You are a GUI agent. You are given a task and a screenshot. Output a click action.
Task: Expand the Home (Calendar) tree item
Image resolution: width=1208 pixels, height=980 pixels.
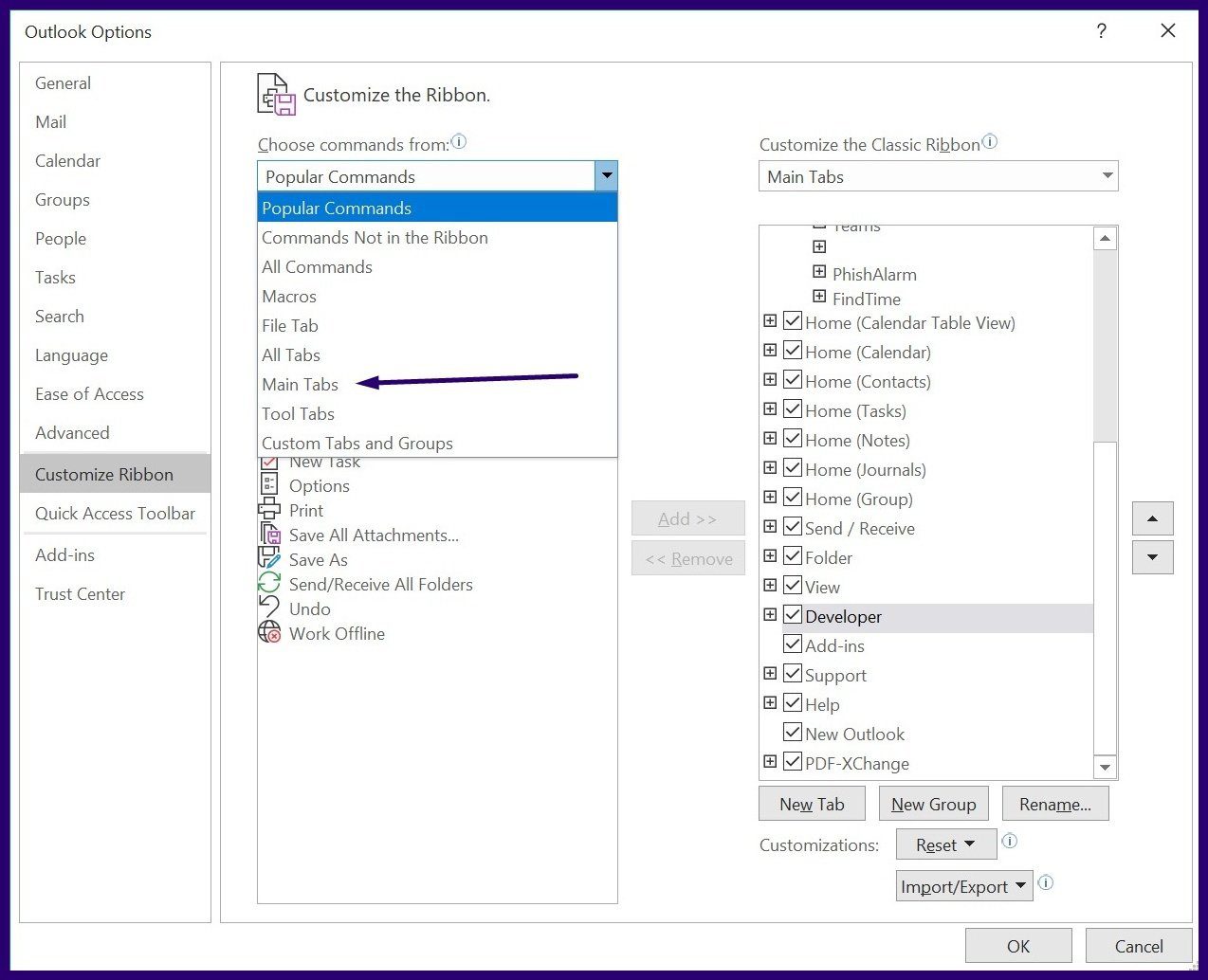[x=769, y=350]
